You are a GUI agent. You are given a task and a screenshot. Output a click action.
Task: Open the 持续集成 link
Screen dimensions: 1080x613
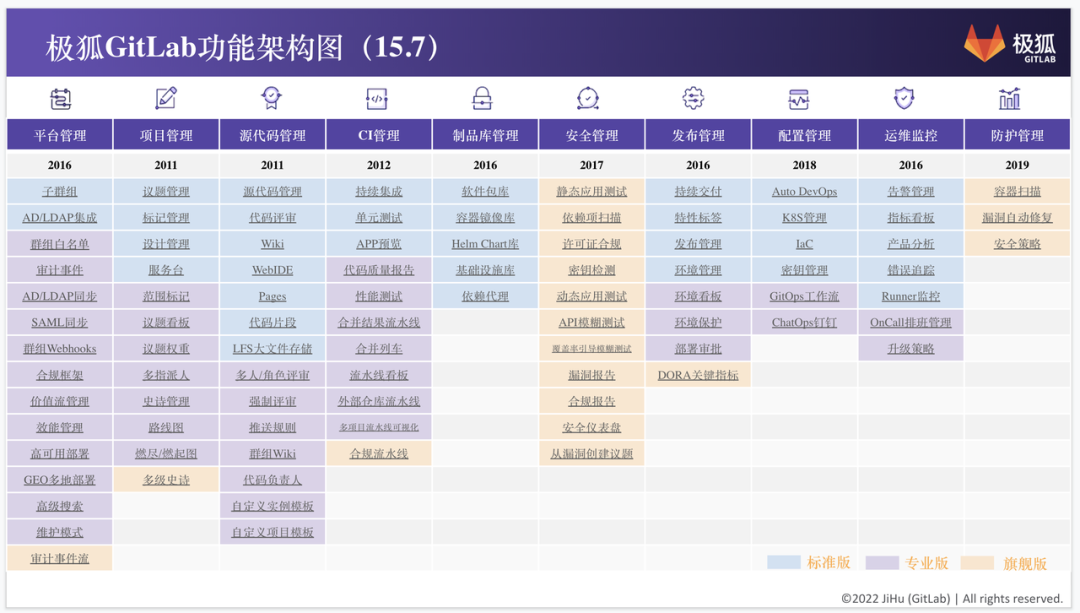click(x=379, y=191)
